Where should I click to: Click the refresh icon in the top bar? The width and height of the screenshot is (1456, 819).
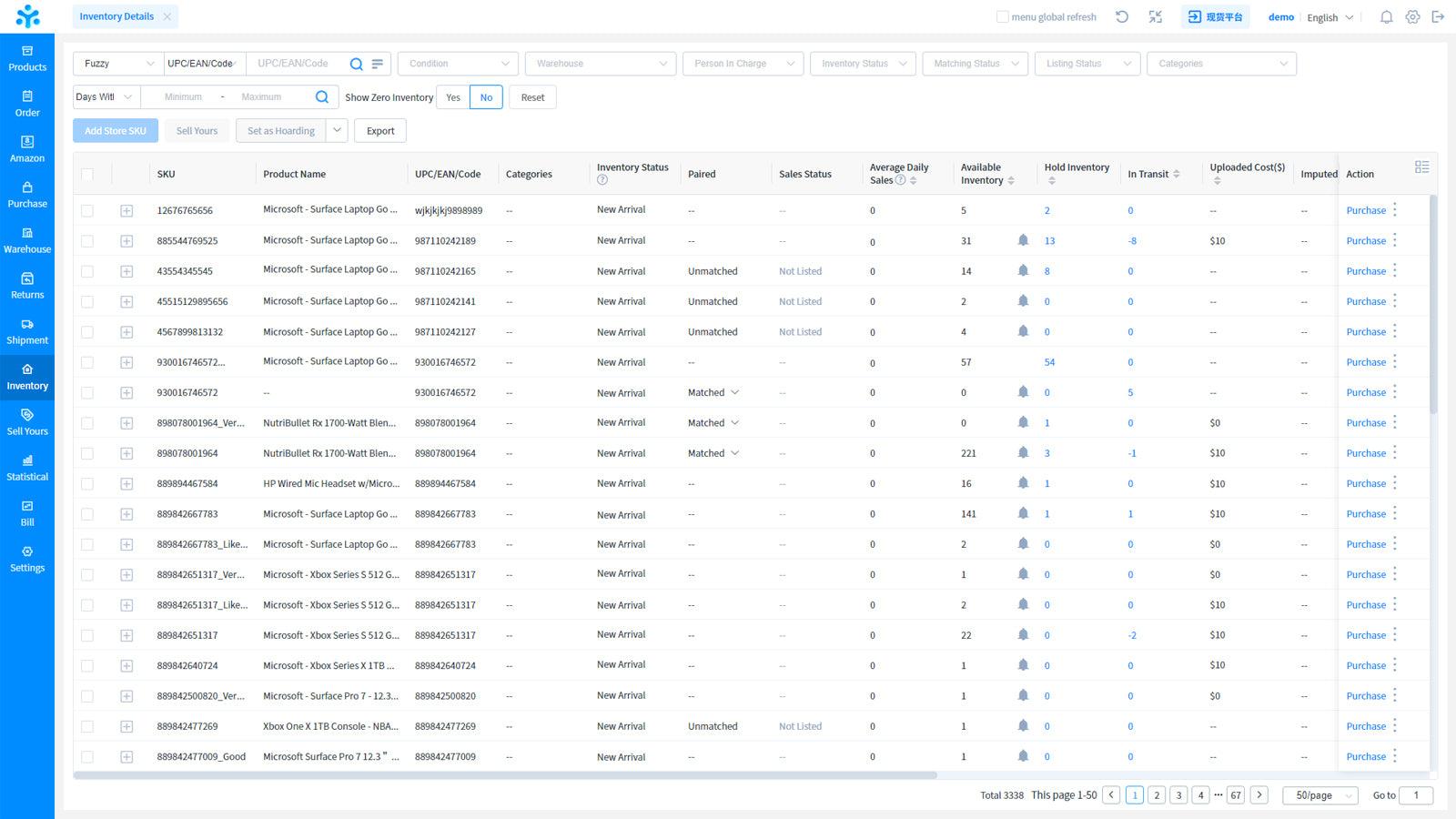coord(1122,17)
